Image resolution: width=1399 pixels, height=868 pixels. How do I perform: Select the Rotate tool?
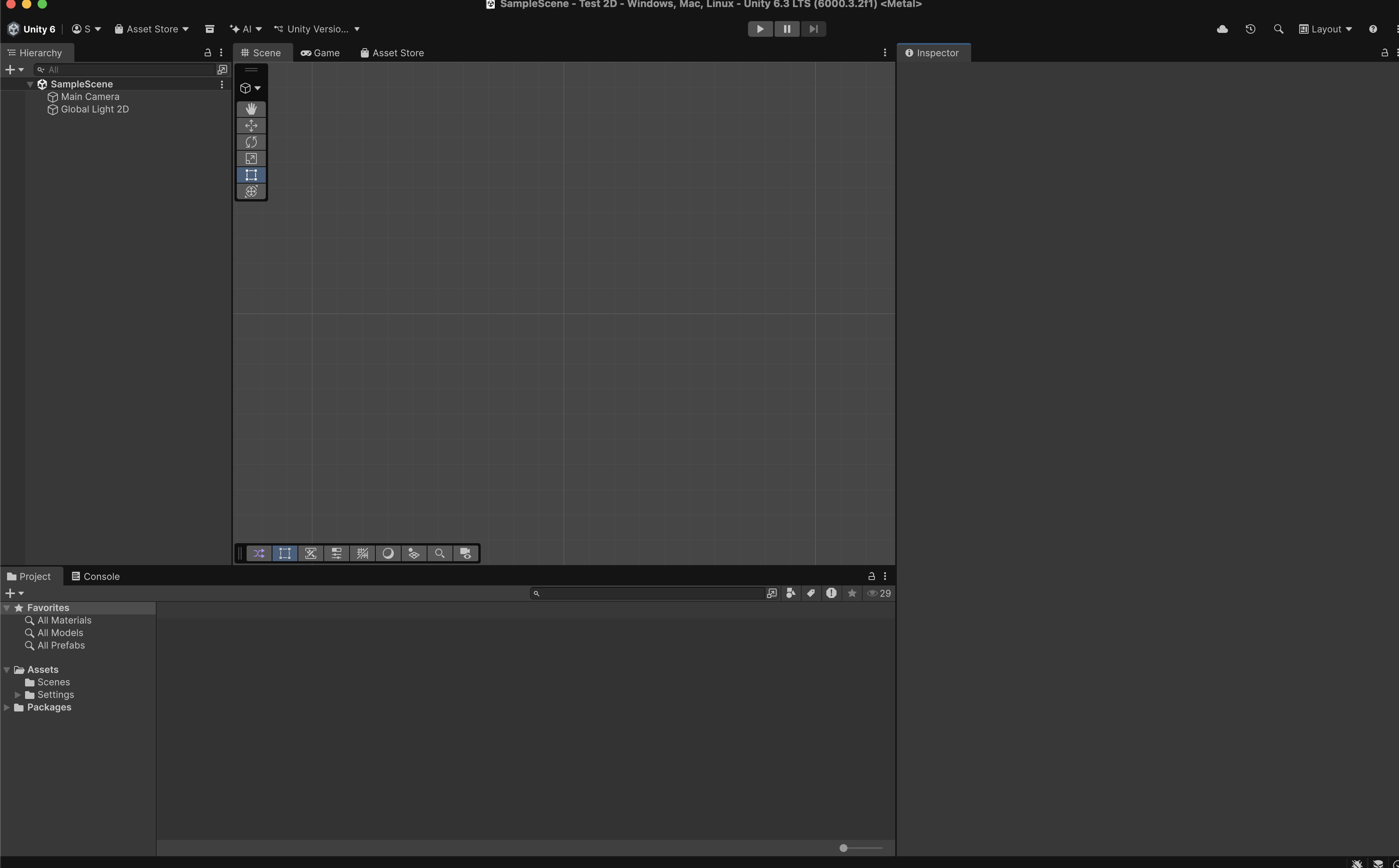tap(251, 142)
